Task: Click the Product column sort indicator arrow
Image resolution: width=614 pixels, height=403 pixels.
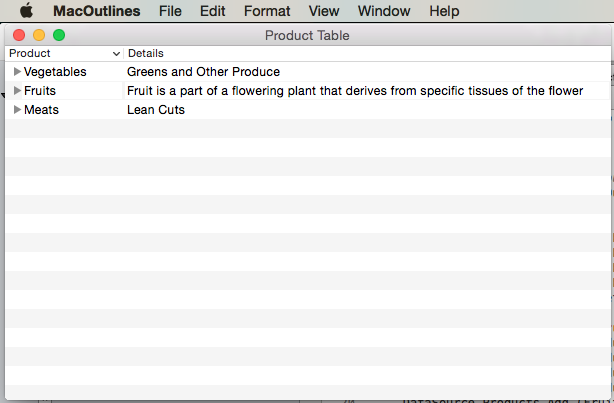Action: click(x=116, y=54)
